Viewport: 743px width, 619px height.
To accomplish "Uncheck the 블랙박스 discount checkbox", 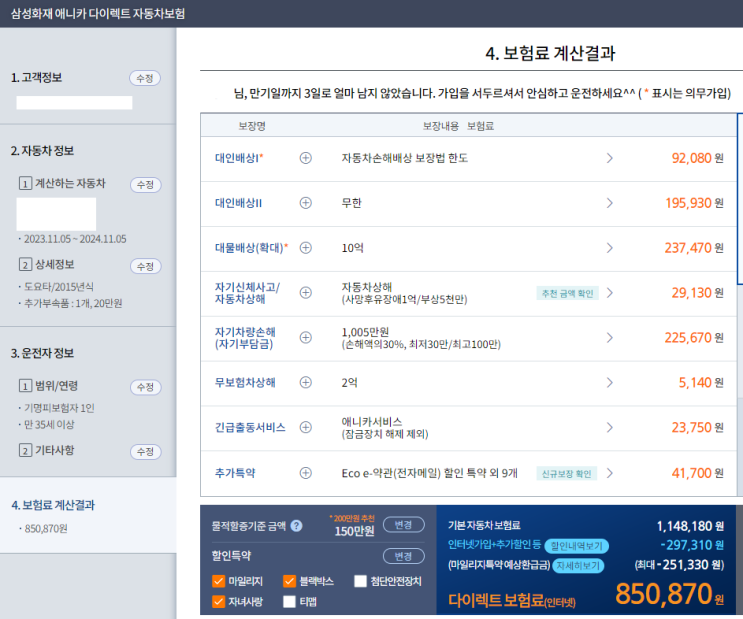I will [290, 581].
